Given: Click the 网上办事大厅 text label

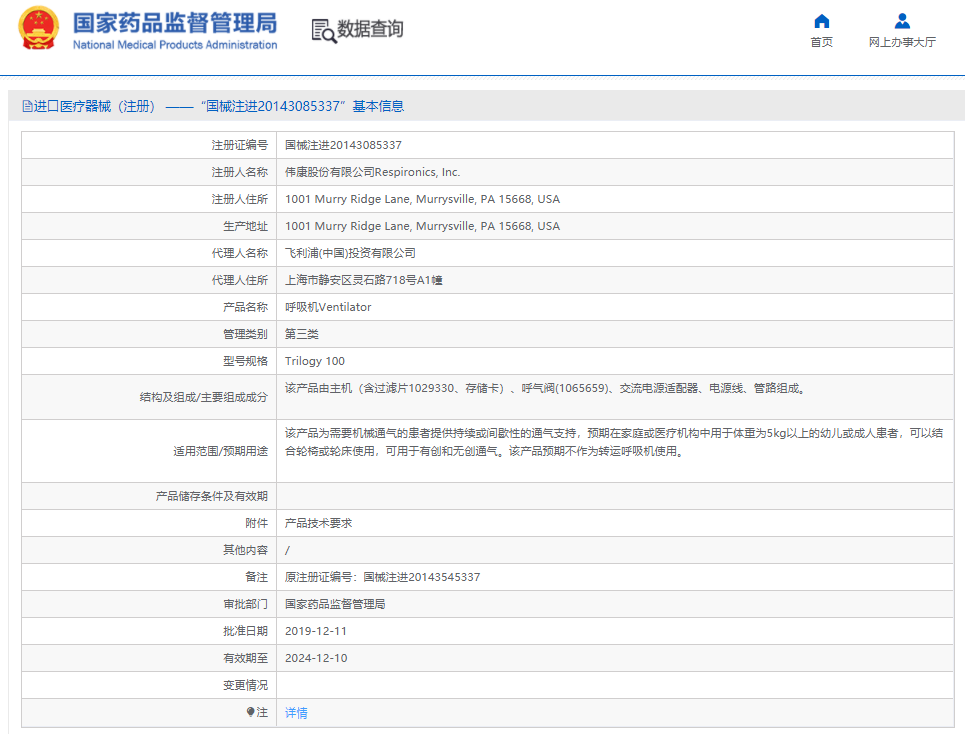Looking at the screenshot, I should pyautogui.click(x=902, y=42).
